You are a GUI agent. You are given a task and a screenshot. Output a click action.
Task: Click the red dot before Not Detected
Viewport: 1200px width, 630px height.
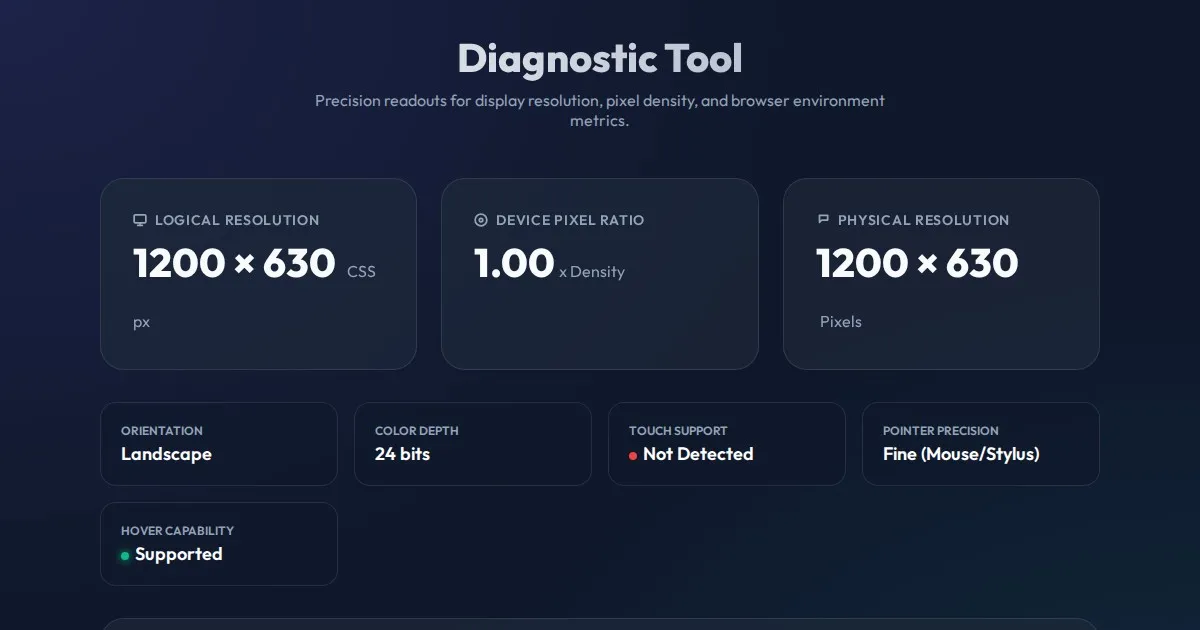pos(633,456)
